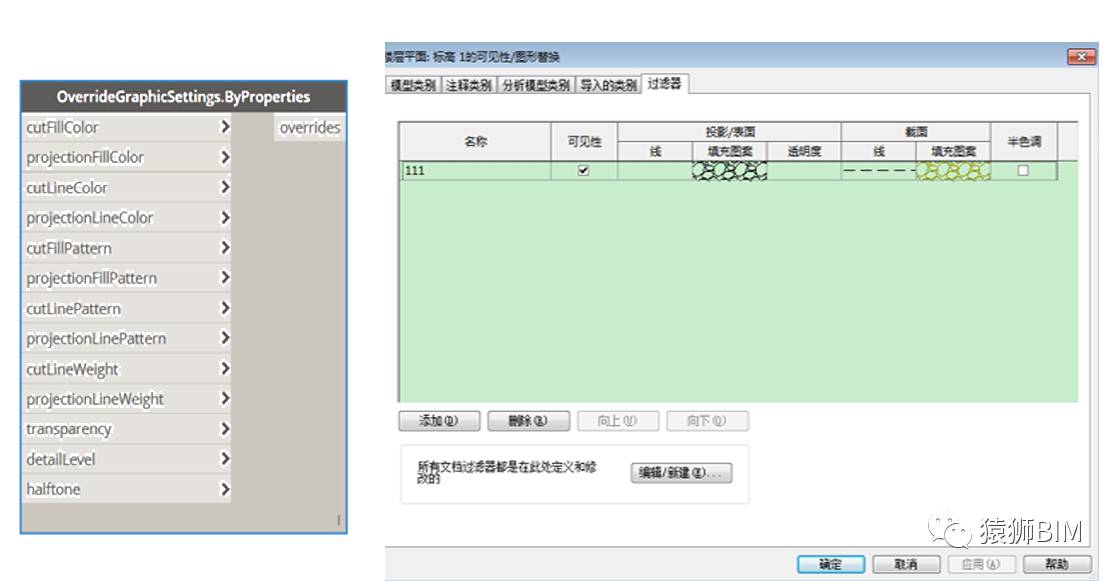Select the overrides output port
Screen dimensions: 1120x581
309,128
